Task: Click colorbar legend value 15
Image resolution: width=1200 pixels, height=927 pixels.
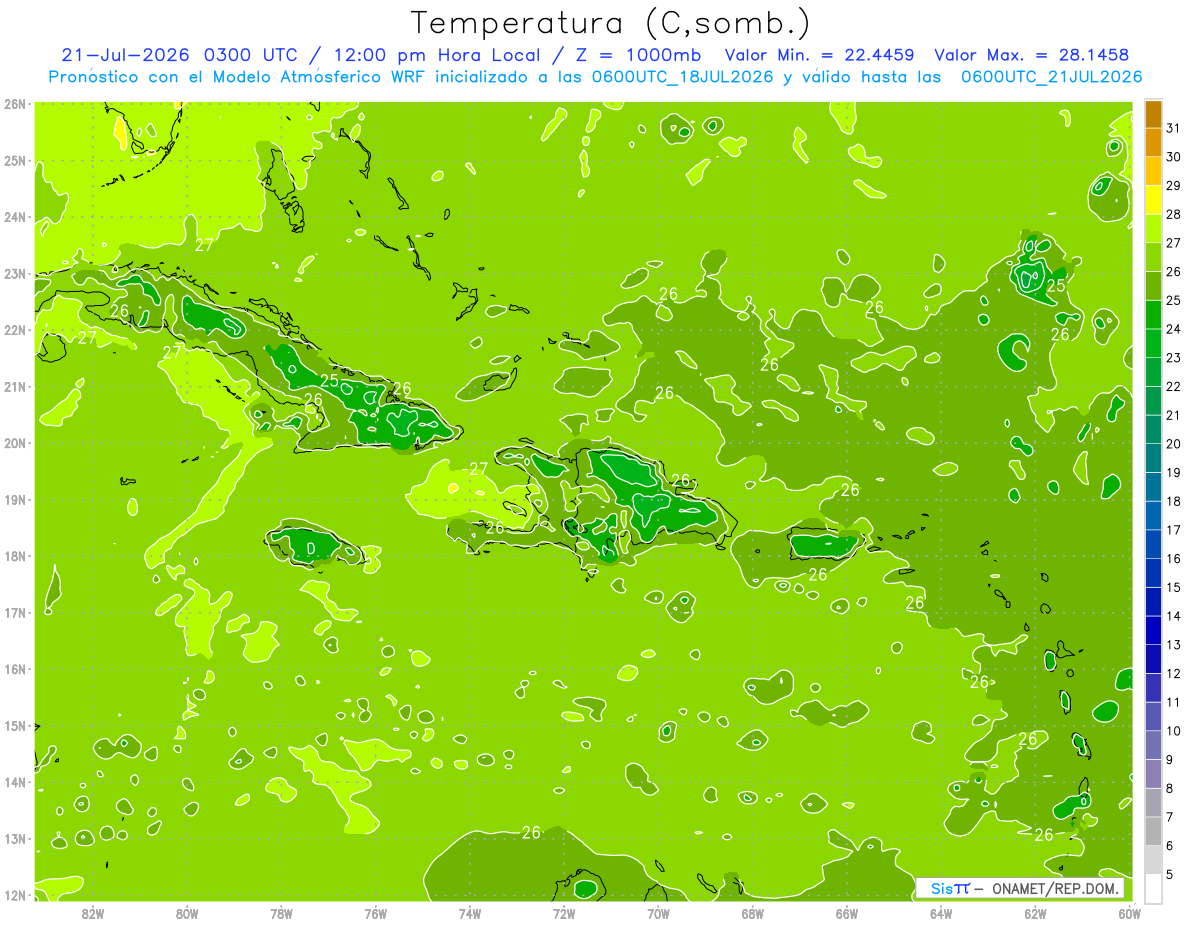Action: click(x=1174, y=587)
